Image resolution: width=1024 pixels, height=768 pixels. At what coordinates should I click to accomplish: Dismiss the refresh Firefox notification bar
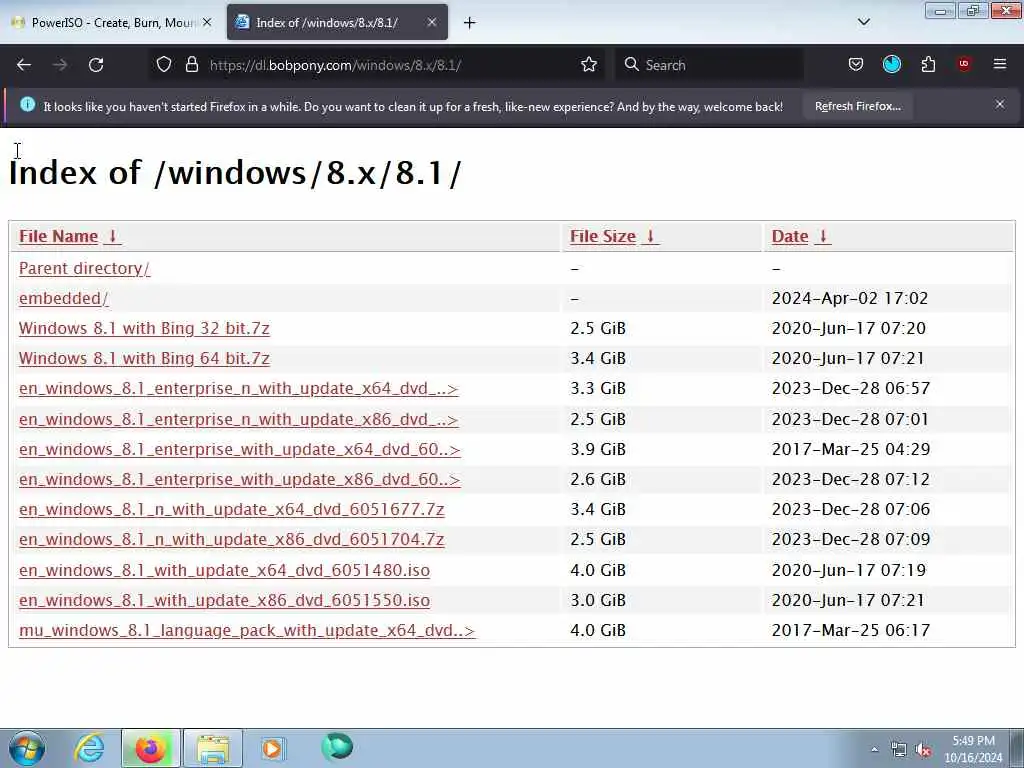tap(1000, 104)
